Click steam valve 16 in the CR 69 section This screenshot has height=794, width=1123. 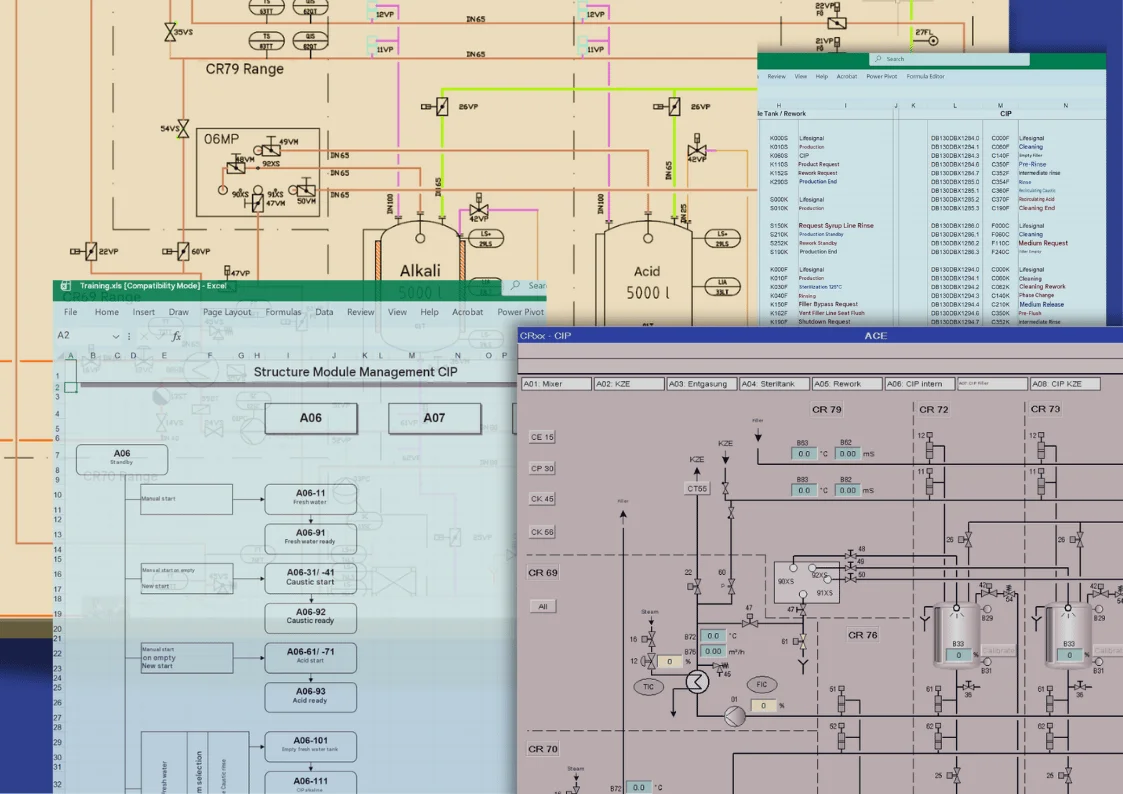[x=649, y=639]
